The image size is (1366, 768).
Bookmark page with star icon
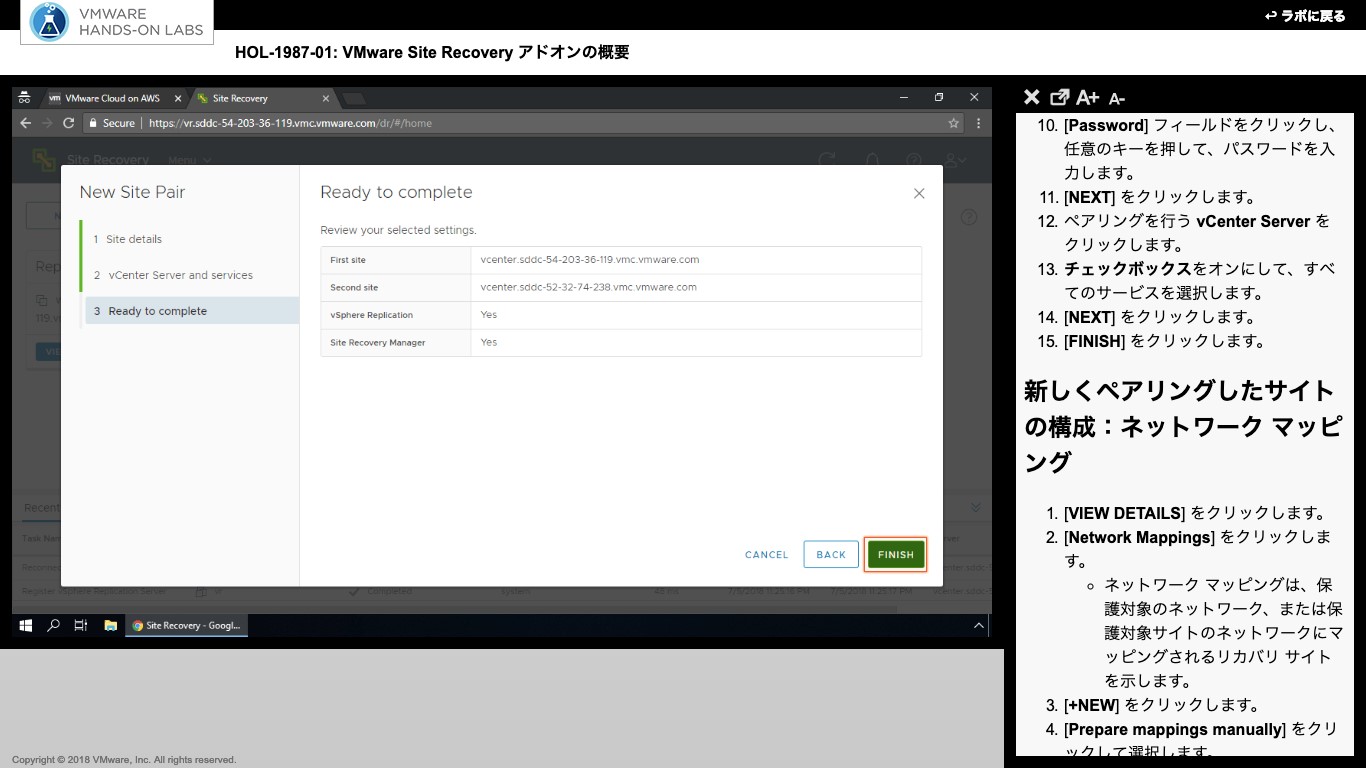tap(954, 123)
